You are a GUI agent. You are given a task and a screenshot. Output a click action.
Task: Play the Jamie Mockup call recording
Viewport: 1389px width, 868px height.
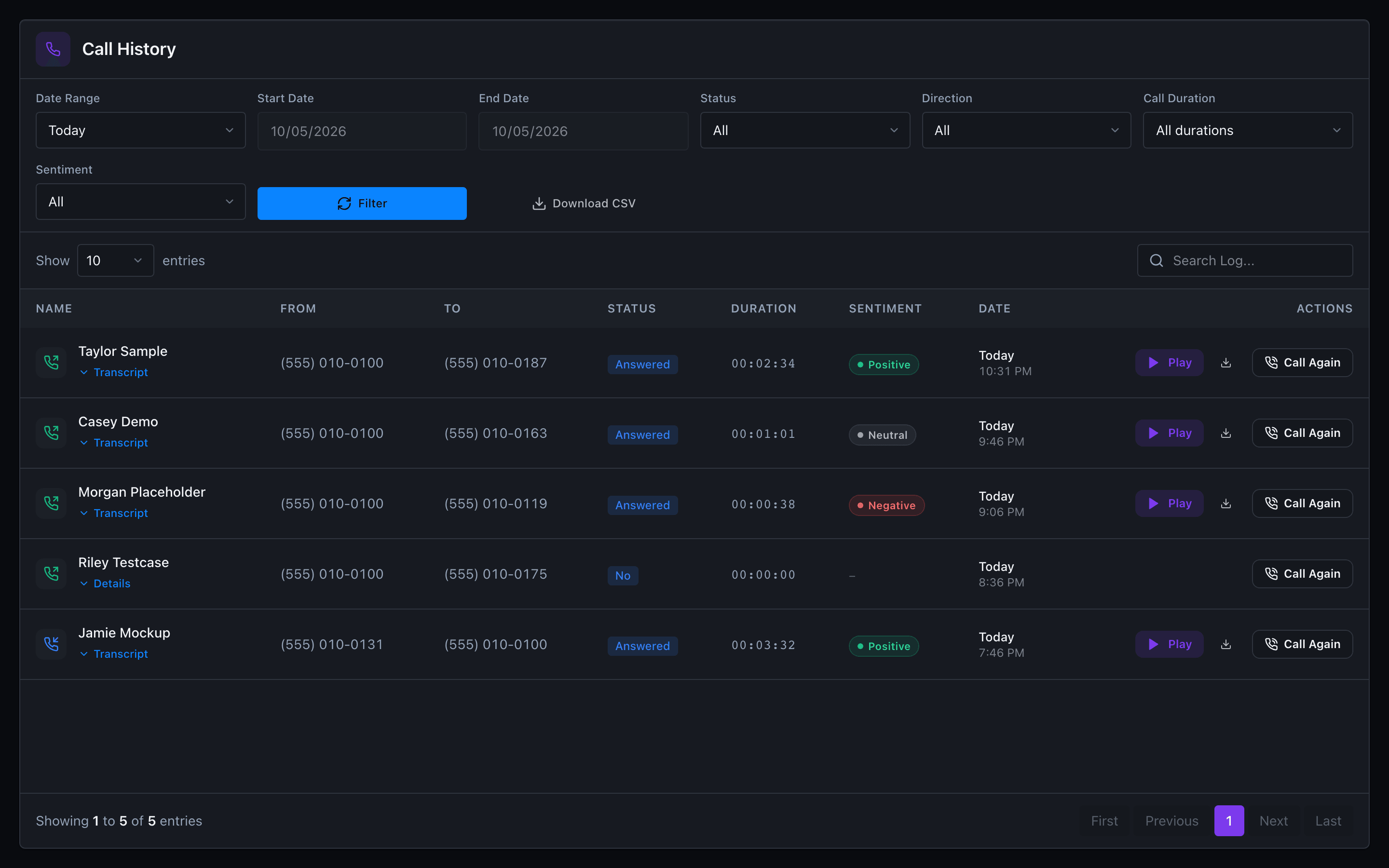coord(1169,644)
